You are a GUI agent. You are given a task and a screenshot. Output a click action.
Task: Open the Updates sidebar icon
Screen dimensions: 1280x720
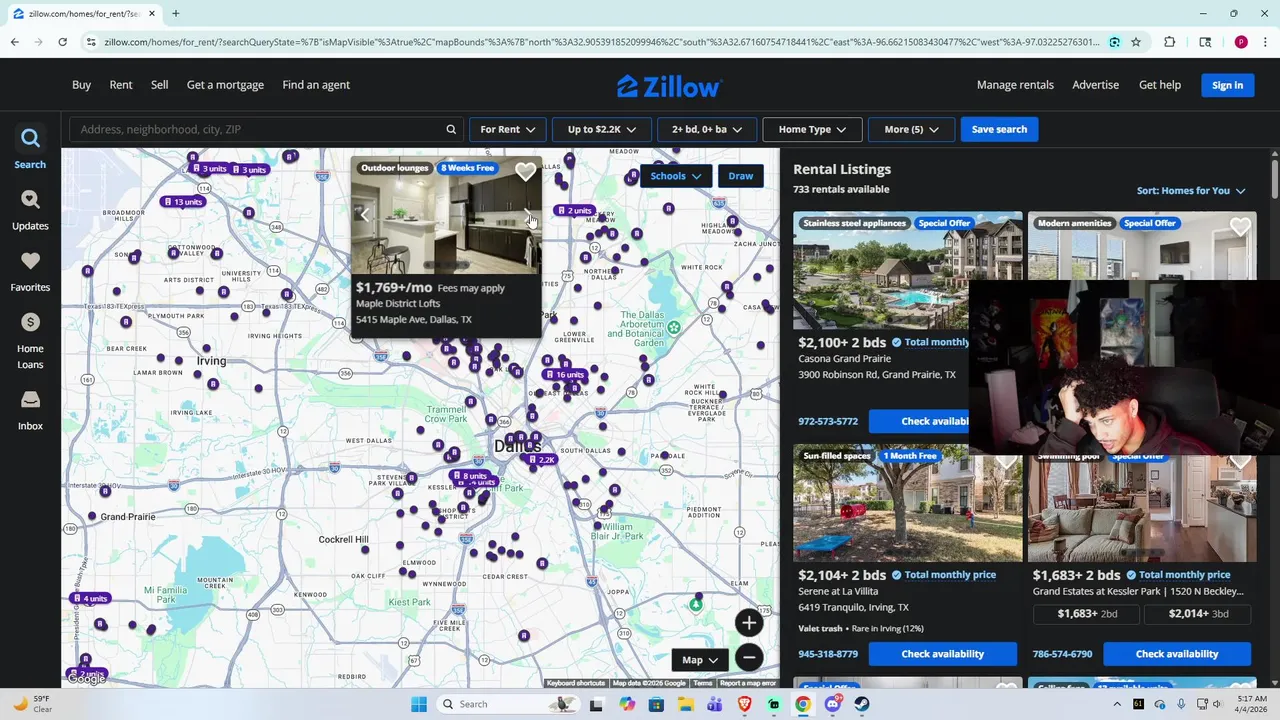[x=30, y=209]
